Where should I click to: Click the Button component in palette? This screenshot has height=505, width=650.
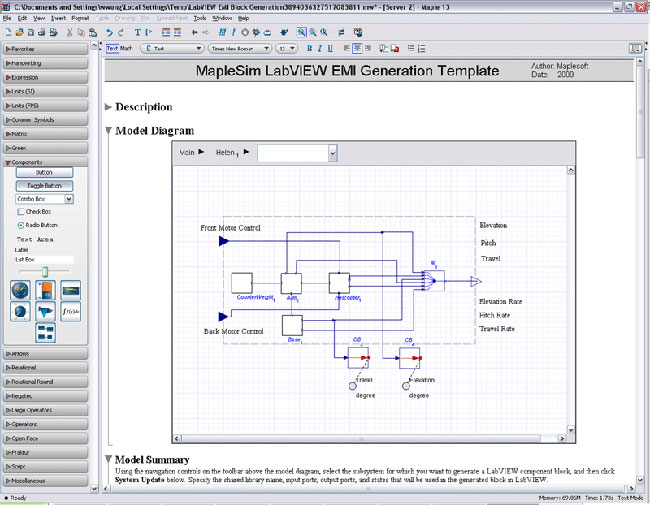pyautogui.click(x=44, y=172)
